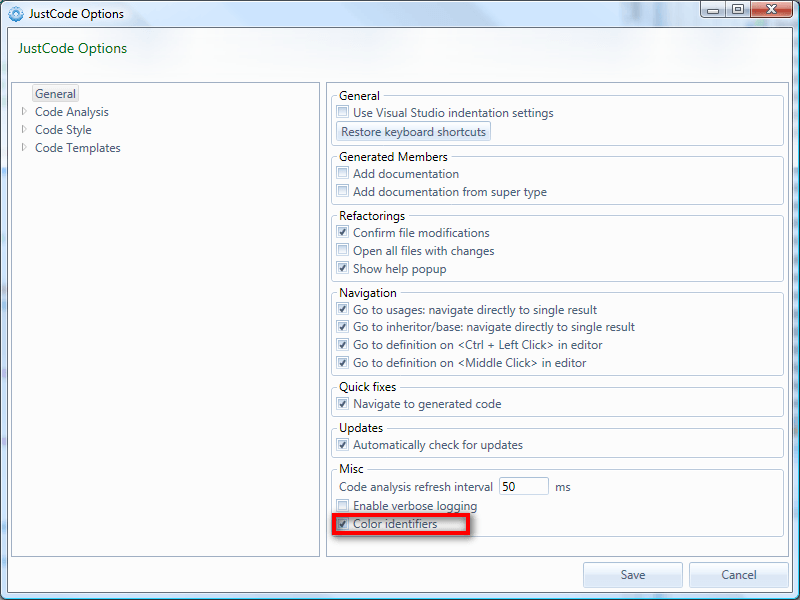Toggle Go to usages single result checkbox

[342, 309]
